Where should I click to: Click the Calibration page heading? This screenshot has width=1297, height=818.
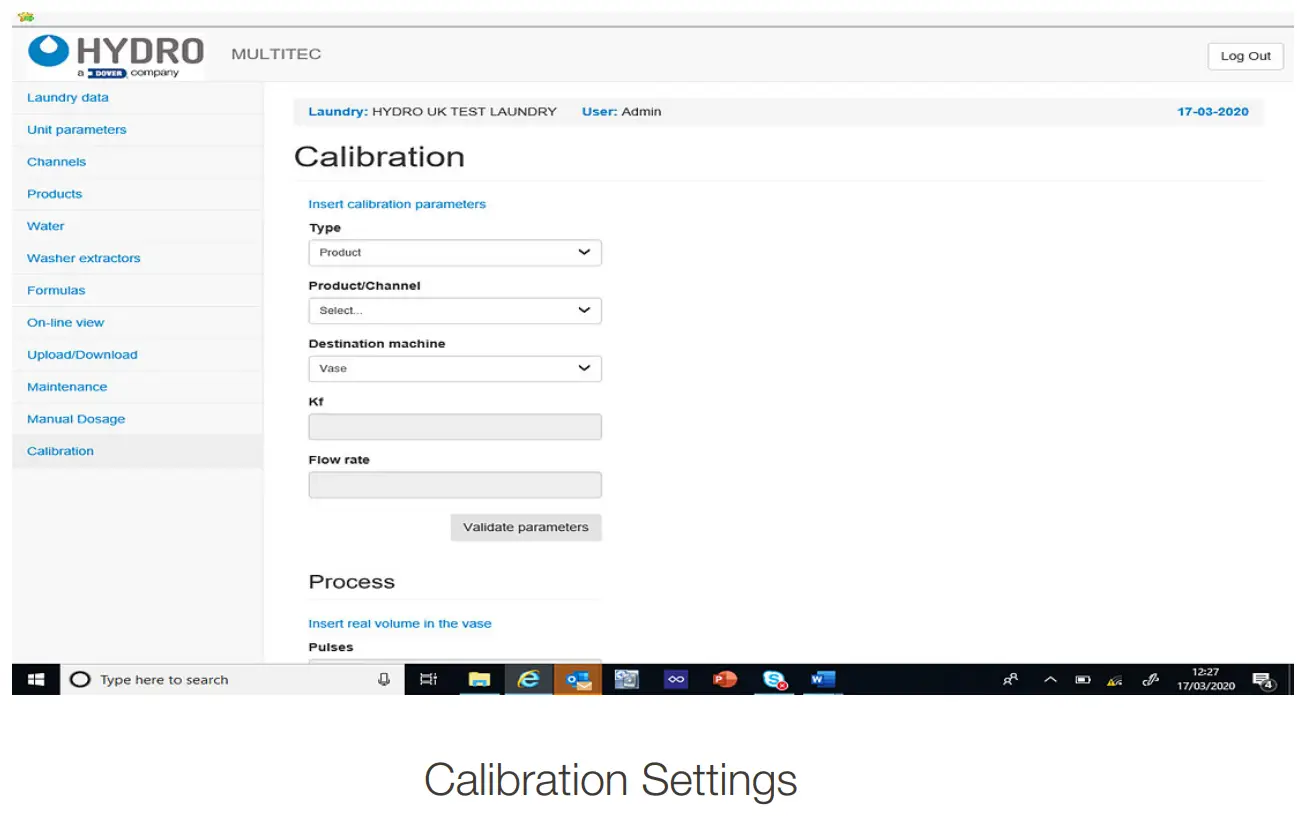click(379, 157)
